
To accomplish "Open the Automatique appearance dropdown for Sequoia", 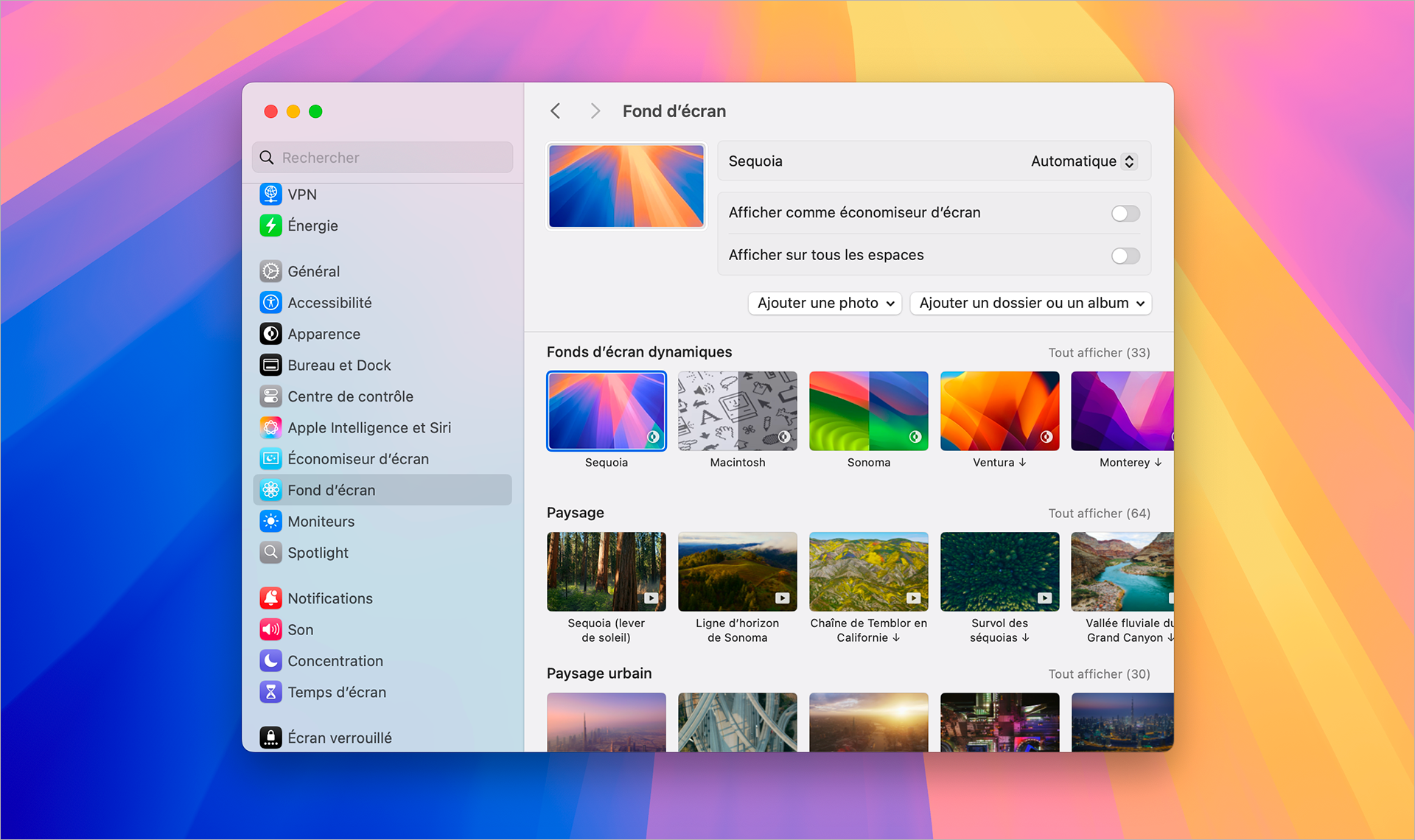I will [x=1083, y=161].
